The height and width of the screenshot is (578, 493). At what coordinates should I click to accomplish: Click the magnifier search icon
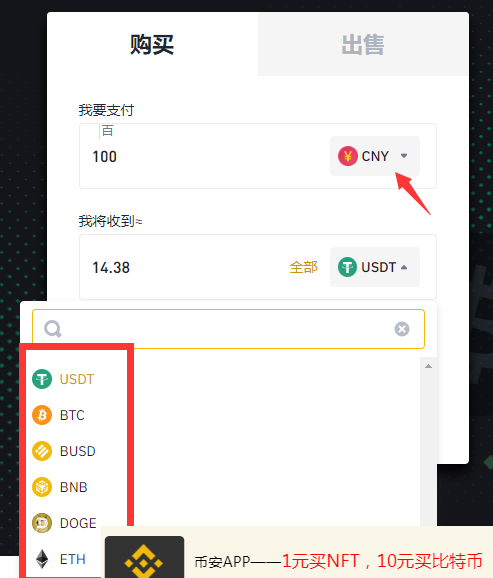pyautogui.click(x=53, y=328)
